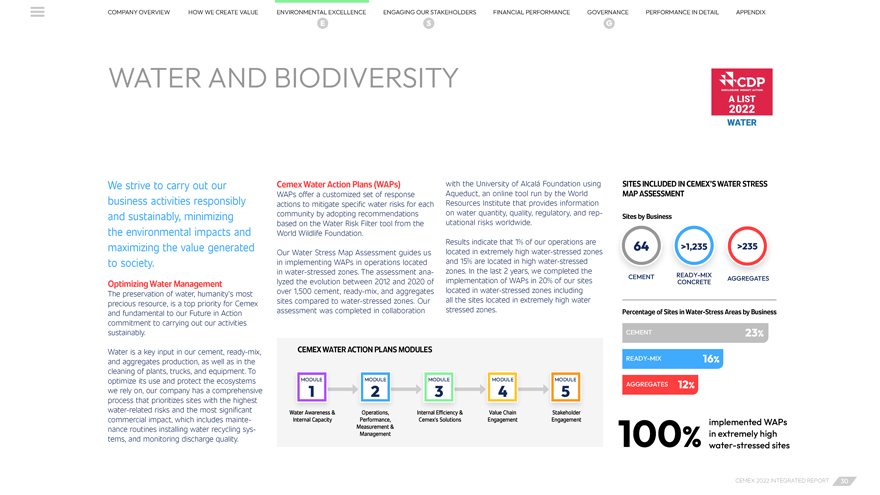Screen dimensions: 880x495
Task: Click 'CEMEX WATER ACTION PLANS MODULES' heading
Action: [365, 350]
